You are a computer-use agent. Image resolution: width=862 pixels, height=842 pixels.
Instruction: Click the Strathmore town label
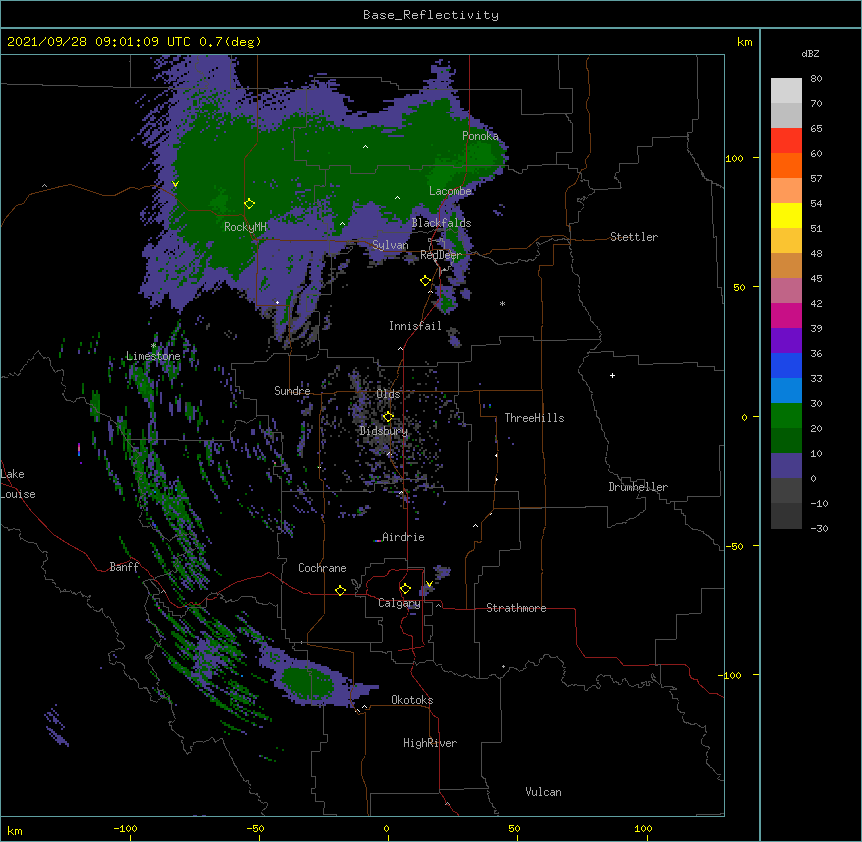[516, 608]
